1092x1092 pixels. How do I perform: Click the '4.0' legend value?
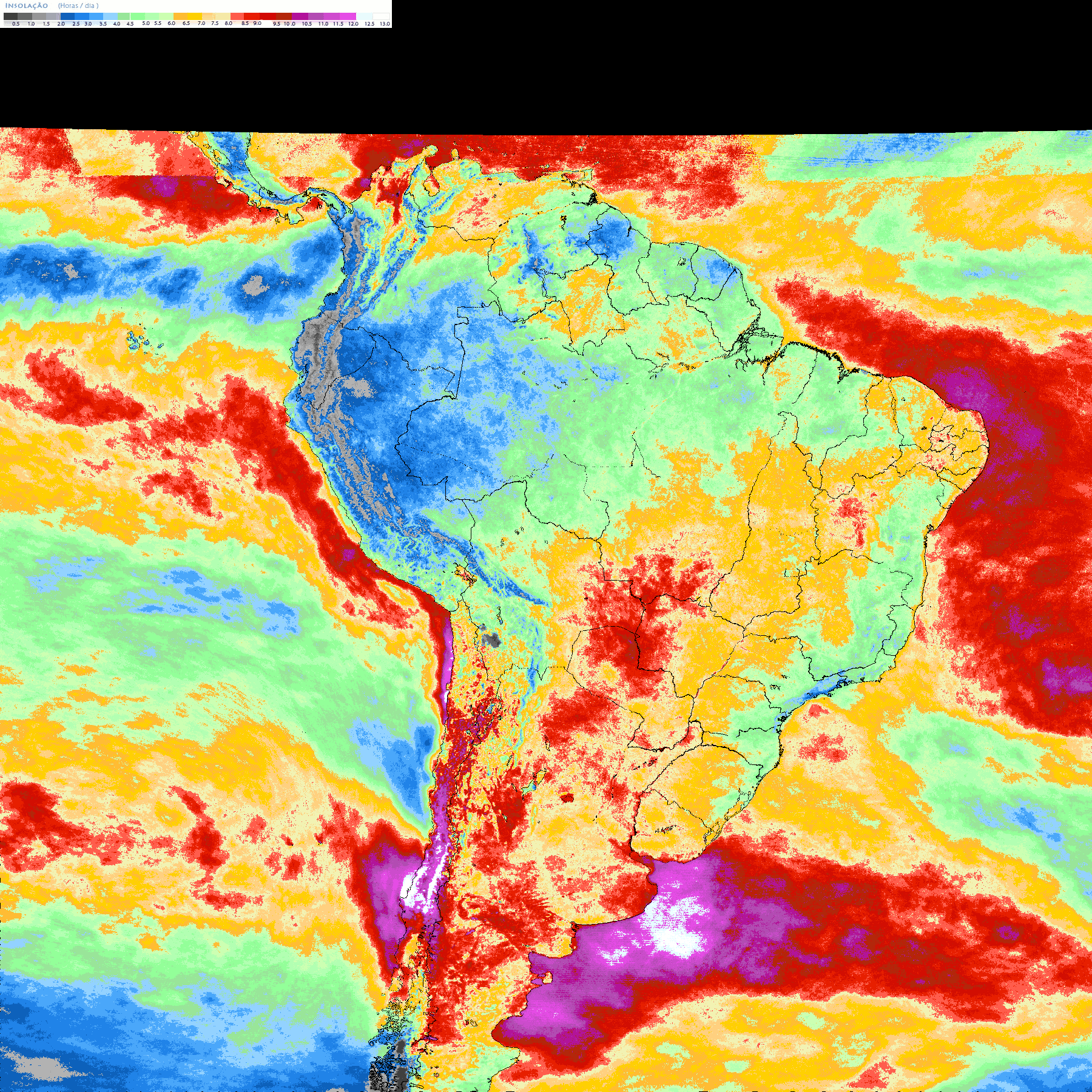(x=116, y=24)
